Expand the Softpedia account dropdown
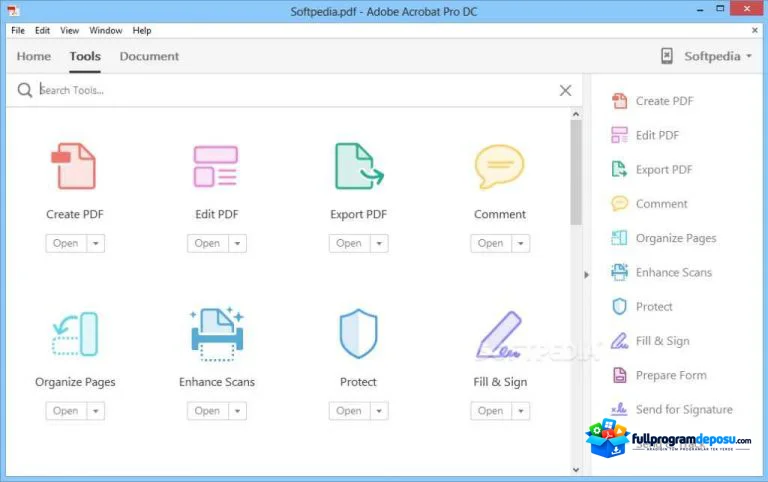This screenshot has width=768, height=482. 749,56
